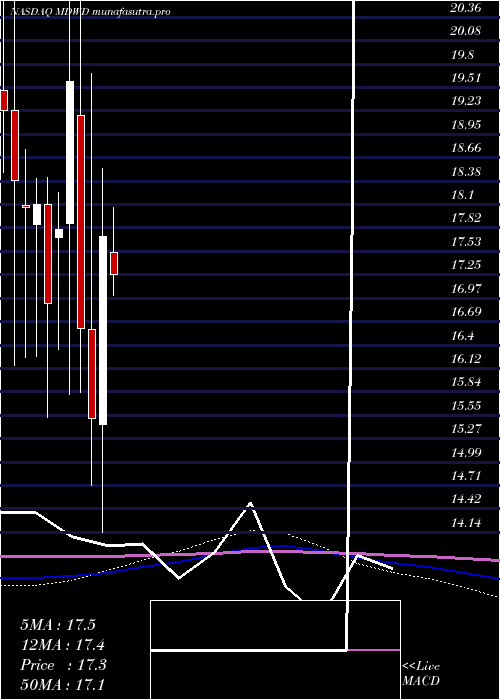Click the 17.25 price axis label
Image resolution: width=500 pixels, height=700 pixels.
tap(466, 265)
